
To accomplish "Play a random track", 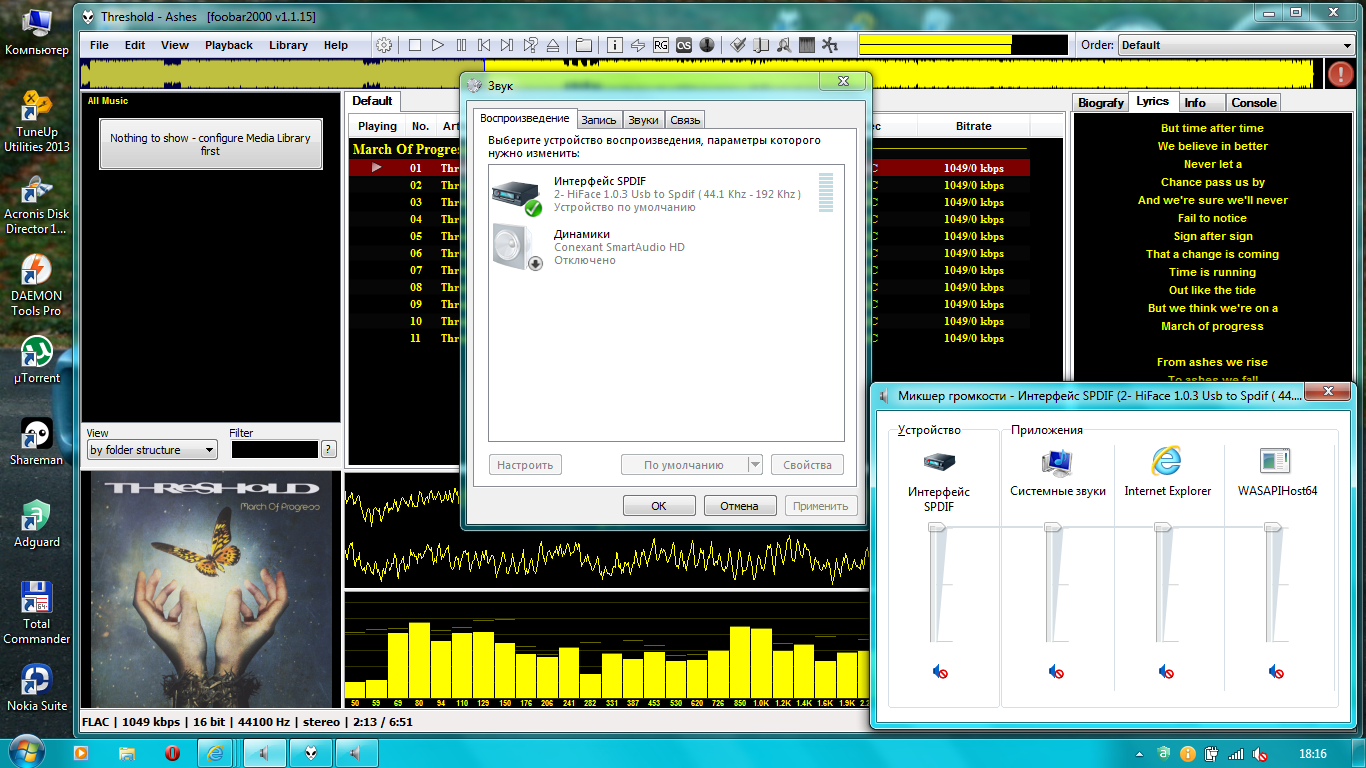I will (x=530, y=45).
